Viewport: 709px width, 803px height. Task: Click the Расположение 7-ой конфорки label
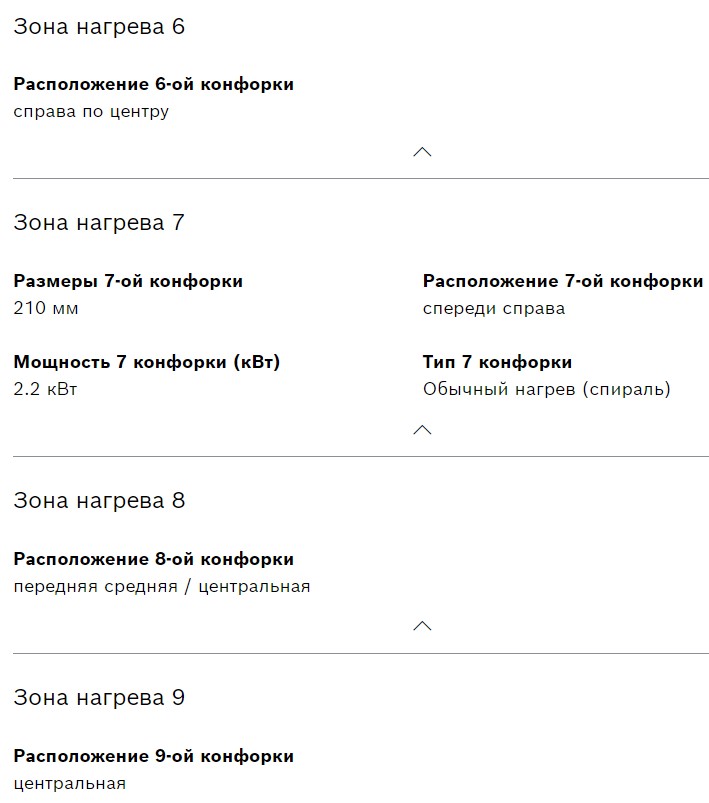pyautogui.click(x=563, y=281)
